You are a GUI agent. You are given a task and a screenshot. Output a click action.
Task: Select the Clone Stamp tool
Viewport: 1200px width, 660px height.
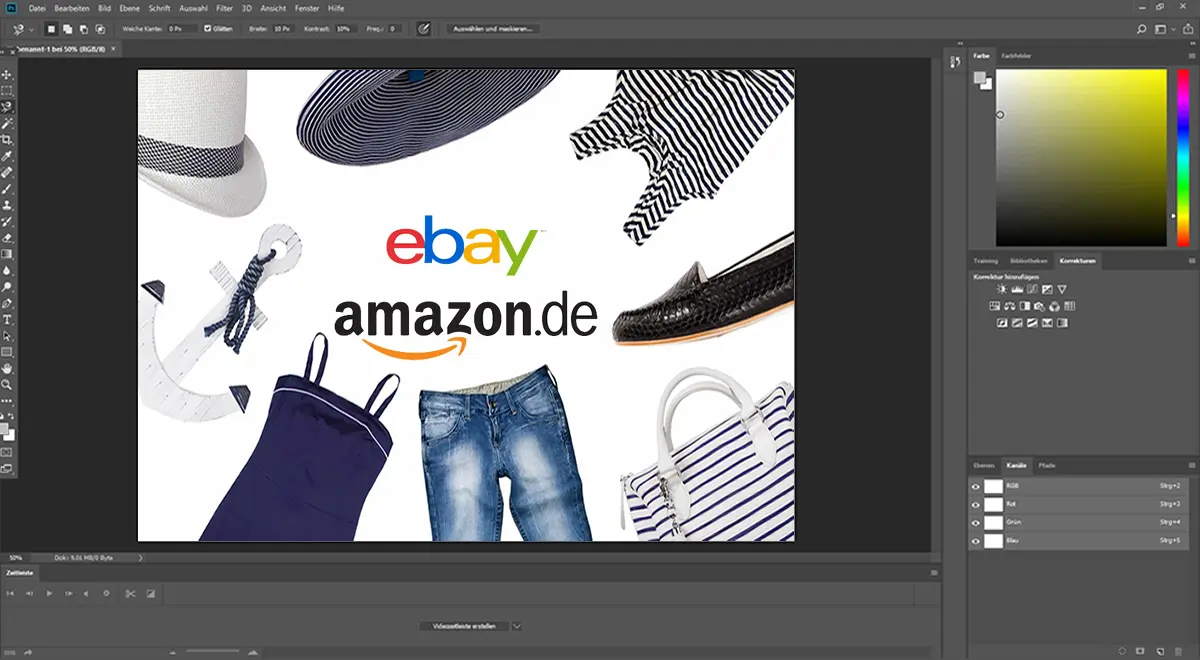(7, 204)
